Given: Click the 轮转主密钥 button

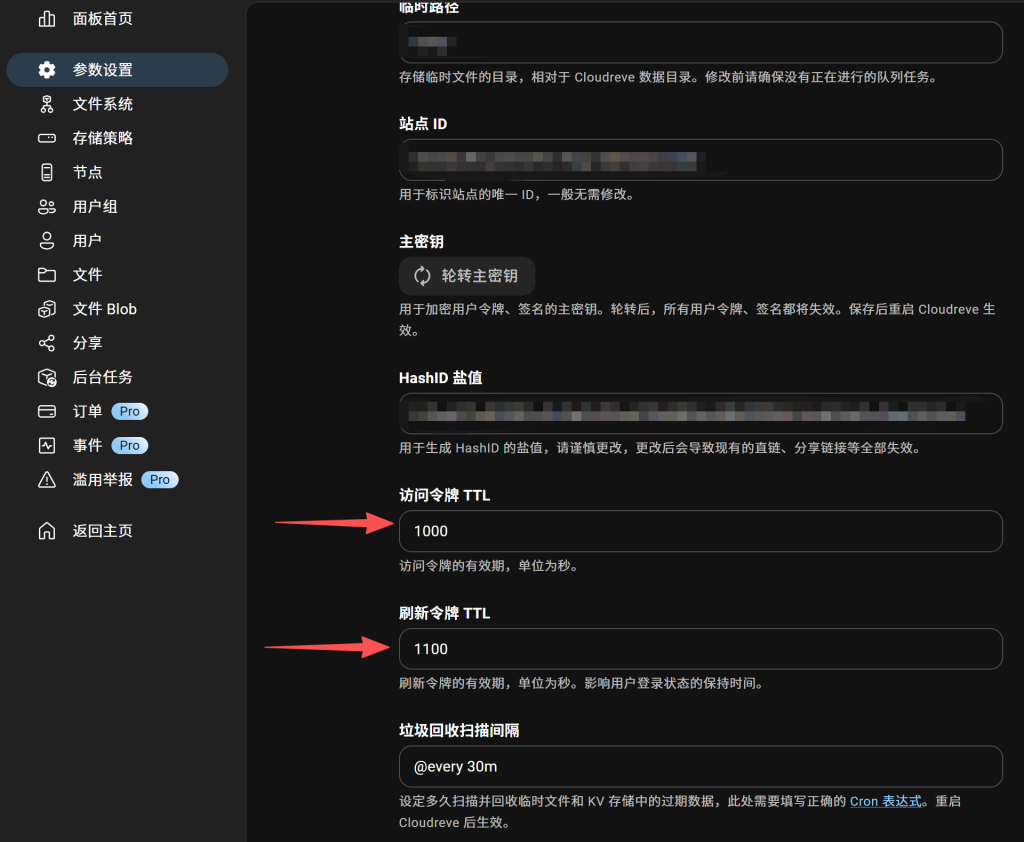Looking at the screenshot, I should pyautogui.click(x=466, y=276).
